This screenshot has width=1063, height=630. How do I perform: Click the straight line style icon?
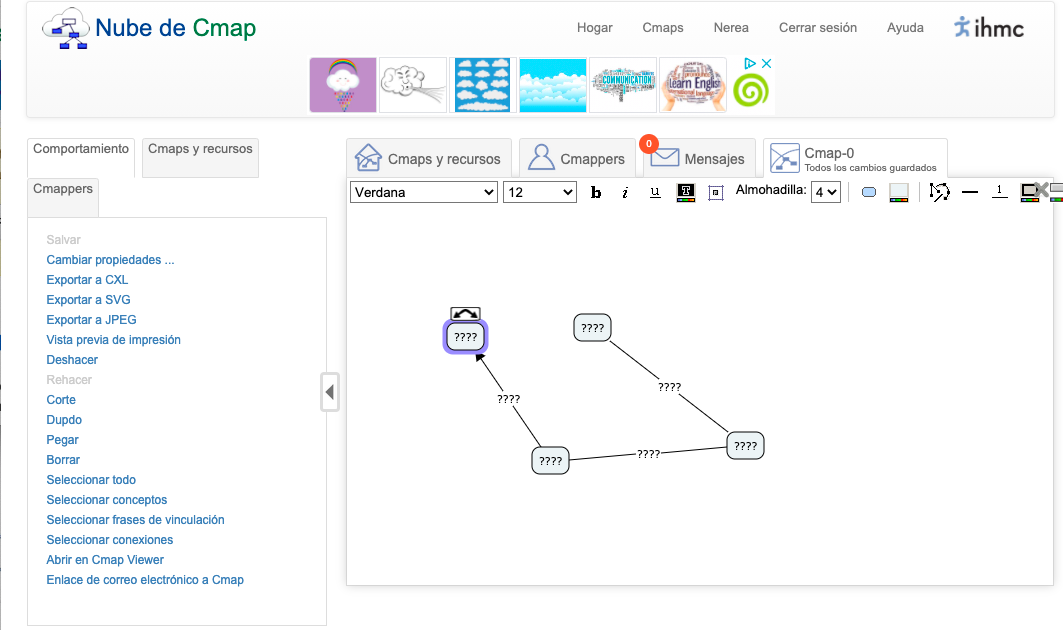968,192
